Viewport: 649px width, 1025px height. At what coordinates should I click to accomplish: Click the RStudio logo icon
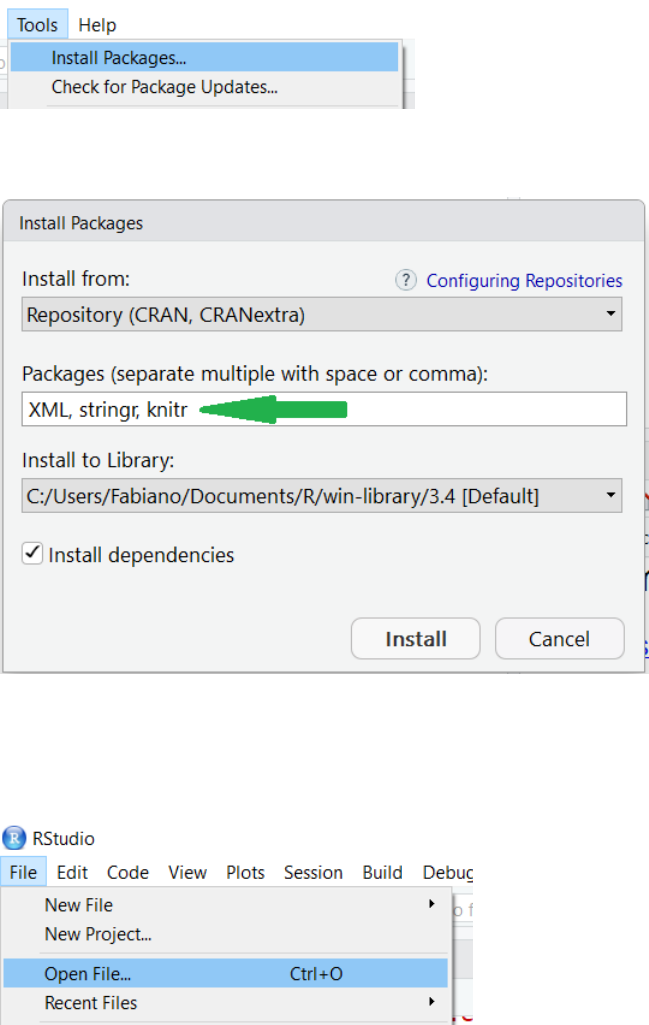pos(14,838)
